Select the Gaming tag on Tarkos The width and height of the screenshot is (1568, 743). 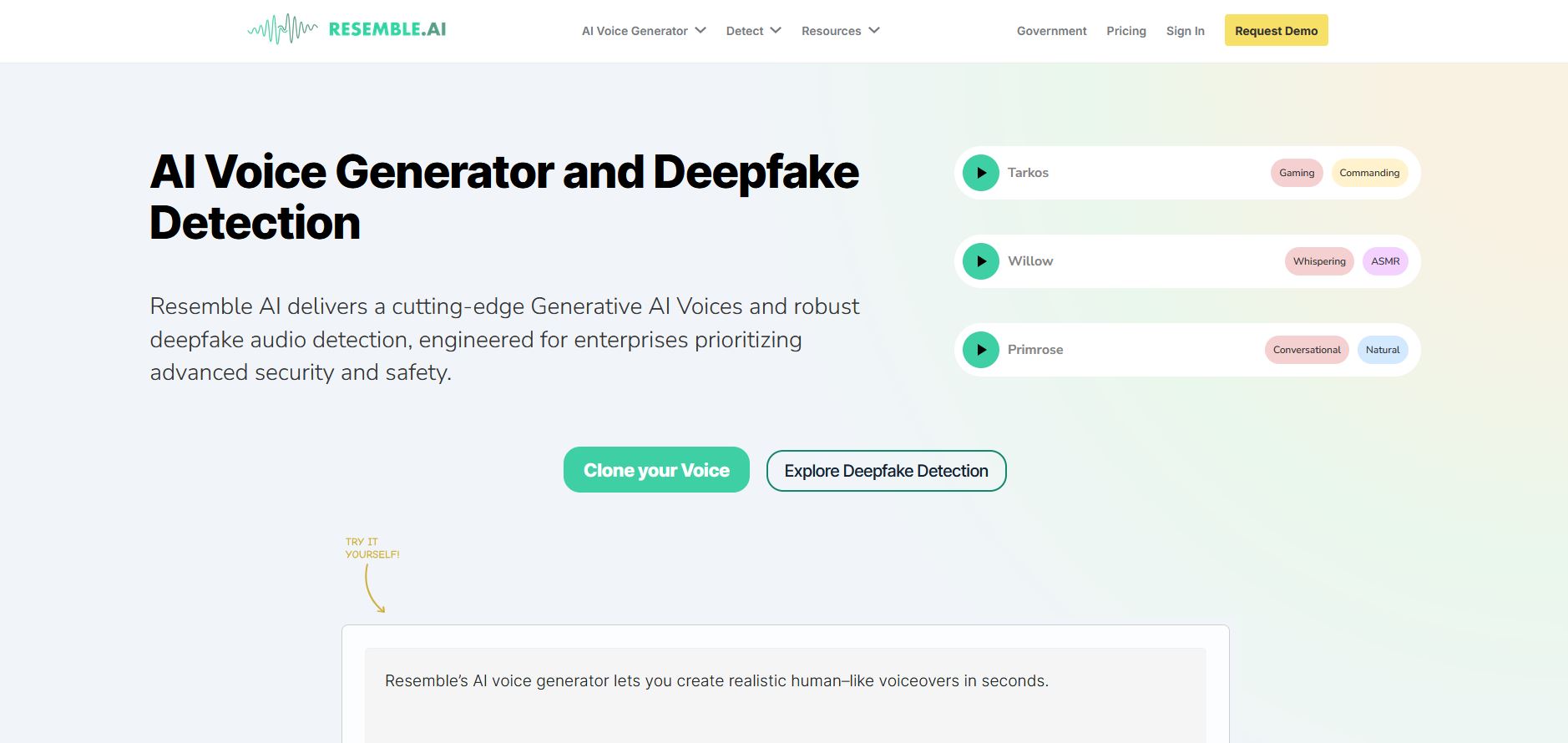[x=1297, y=173]
